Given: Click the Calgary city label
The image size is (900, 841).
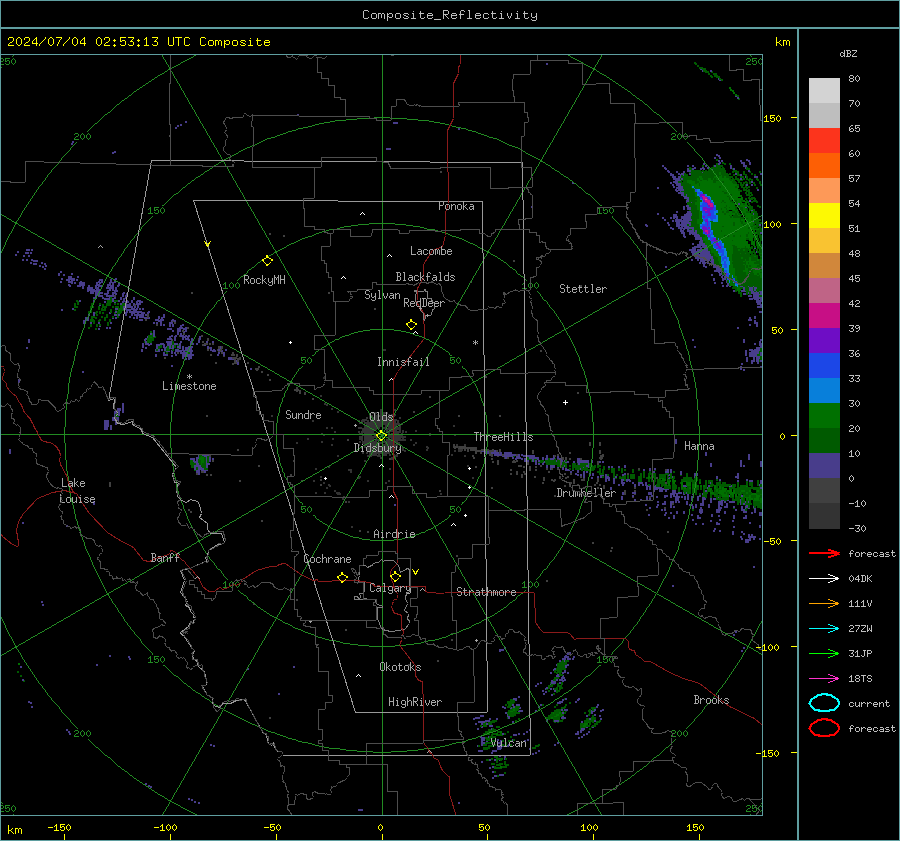Looking at the screenshot, I should [x=390, y=588].
